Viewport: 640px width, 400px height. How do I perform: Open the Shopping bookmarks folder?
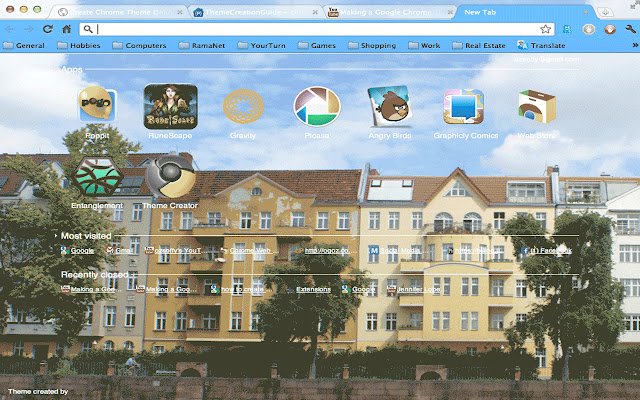[372, 45]
